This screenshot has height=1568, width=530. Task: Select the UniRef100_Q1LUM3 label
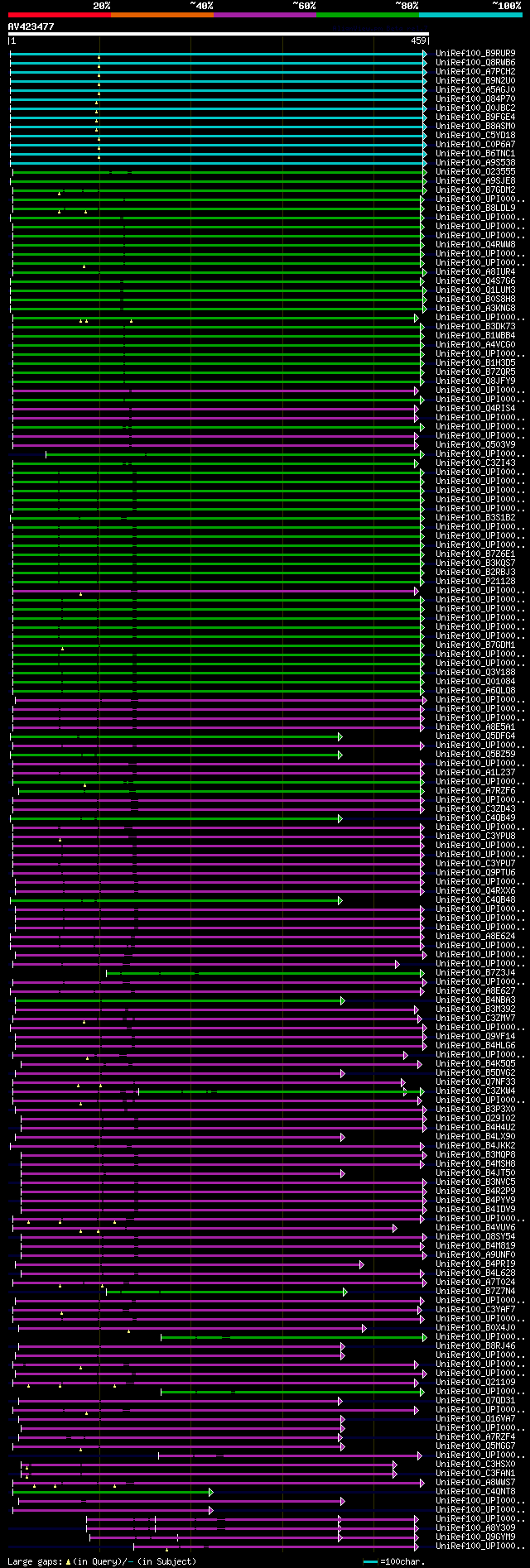475,290
